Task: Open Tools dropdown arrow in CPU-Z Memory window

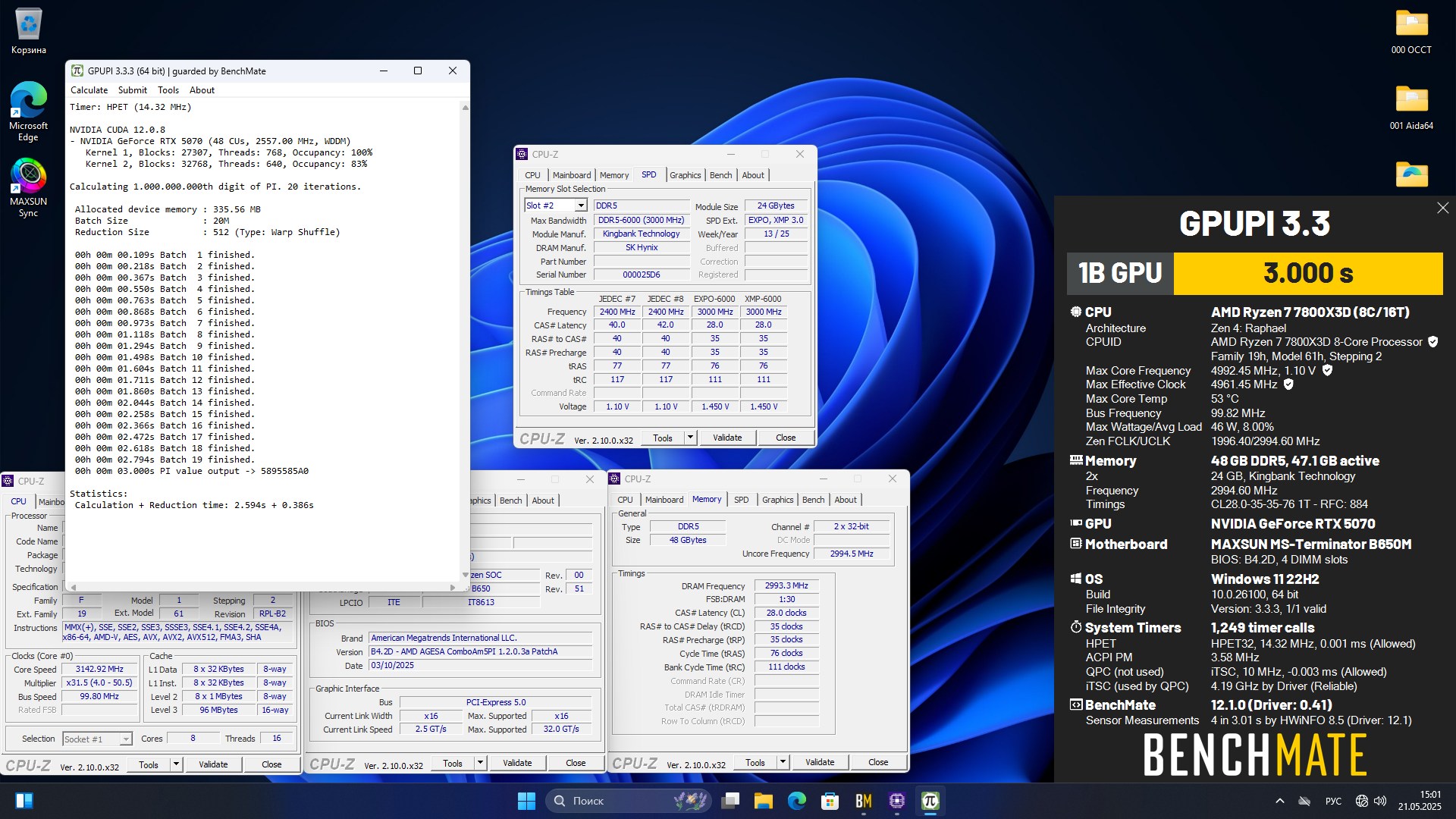Action: 783,762
